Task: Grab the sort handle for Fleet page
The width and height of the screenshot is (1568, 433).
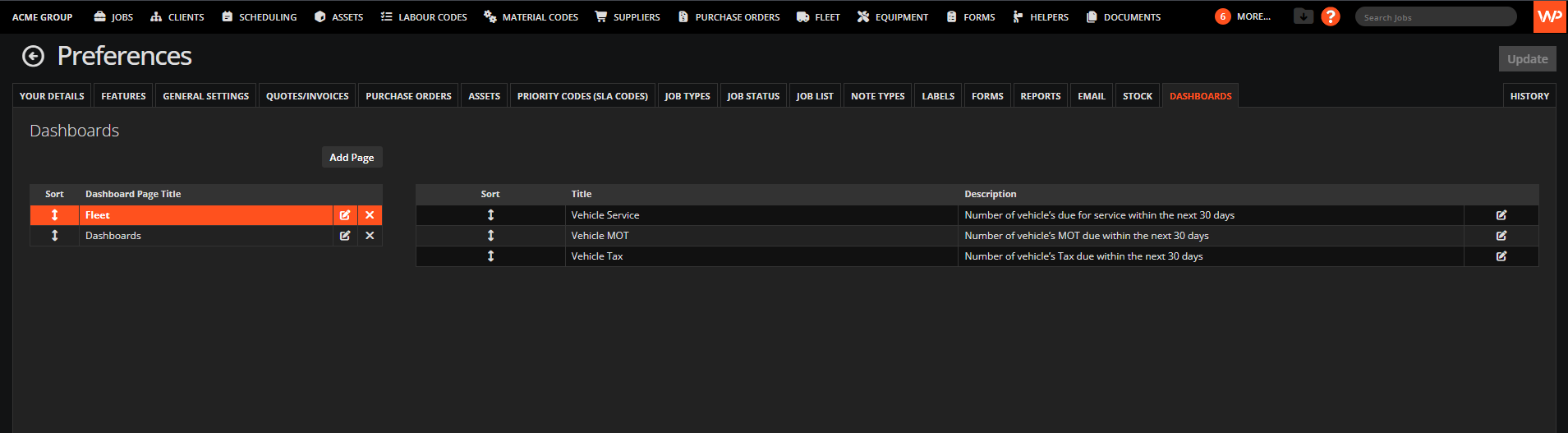Action: 55,215
